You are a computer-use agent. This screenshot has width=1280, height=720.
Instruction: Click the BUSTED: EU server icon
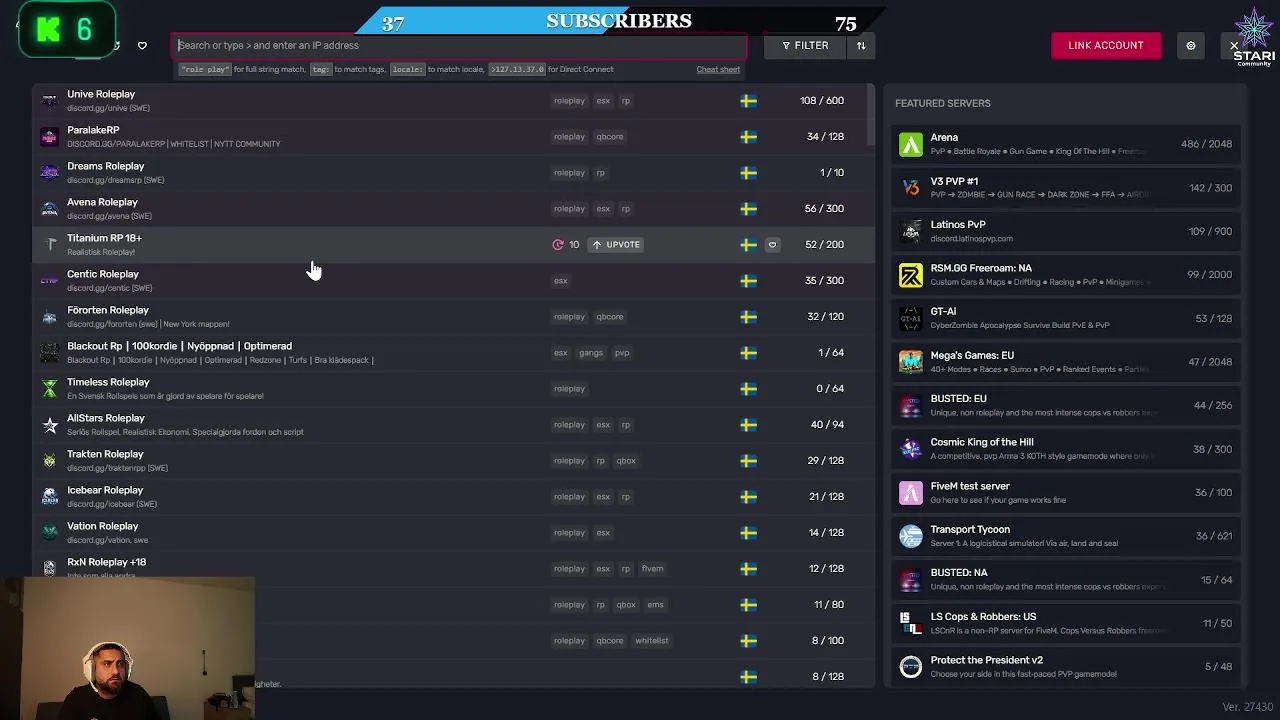coord(910,405)
